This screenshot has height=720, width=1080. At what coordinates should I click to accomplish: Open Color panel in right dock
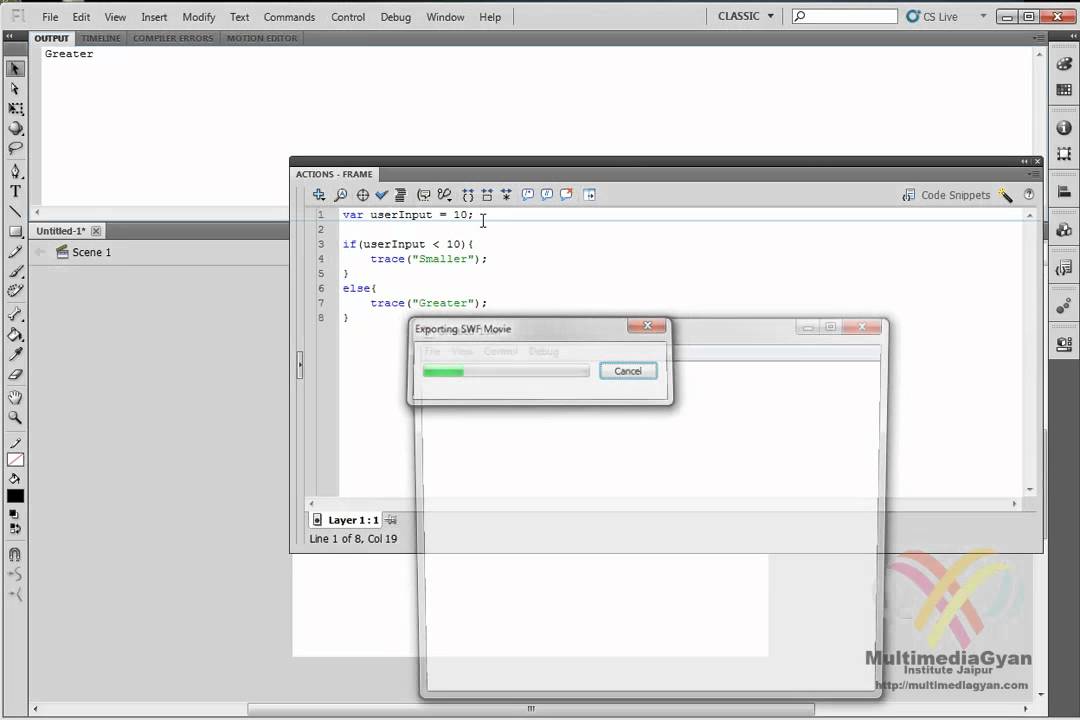coord(1064,64)
